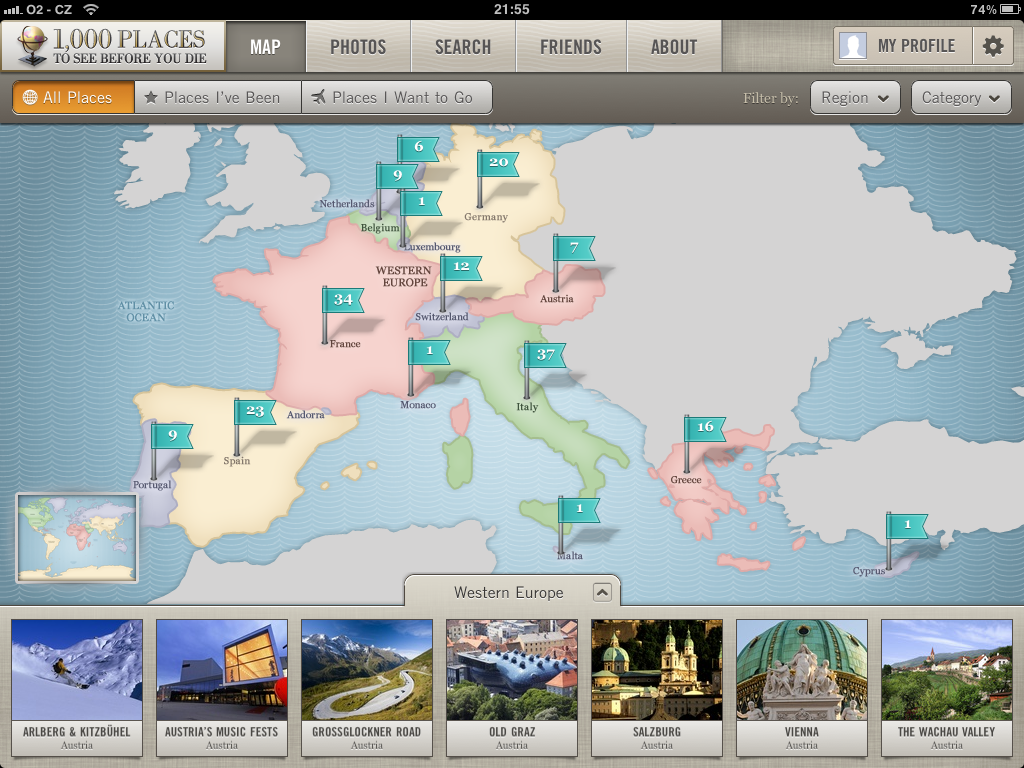Tap the Wi-Fi status icon

[x=91, y=9]
